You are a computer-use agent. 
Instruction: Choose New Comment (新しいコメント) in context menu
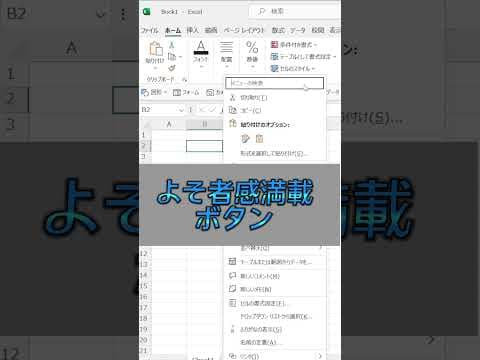coord(275,276)
